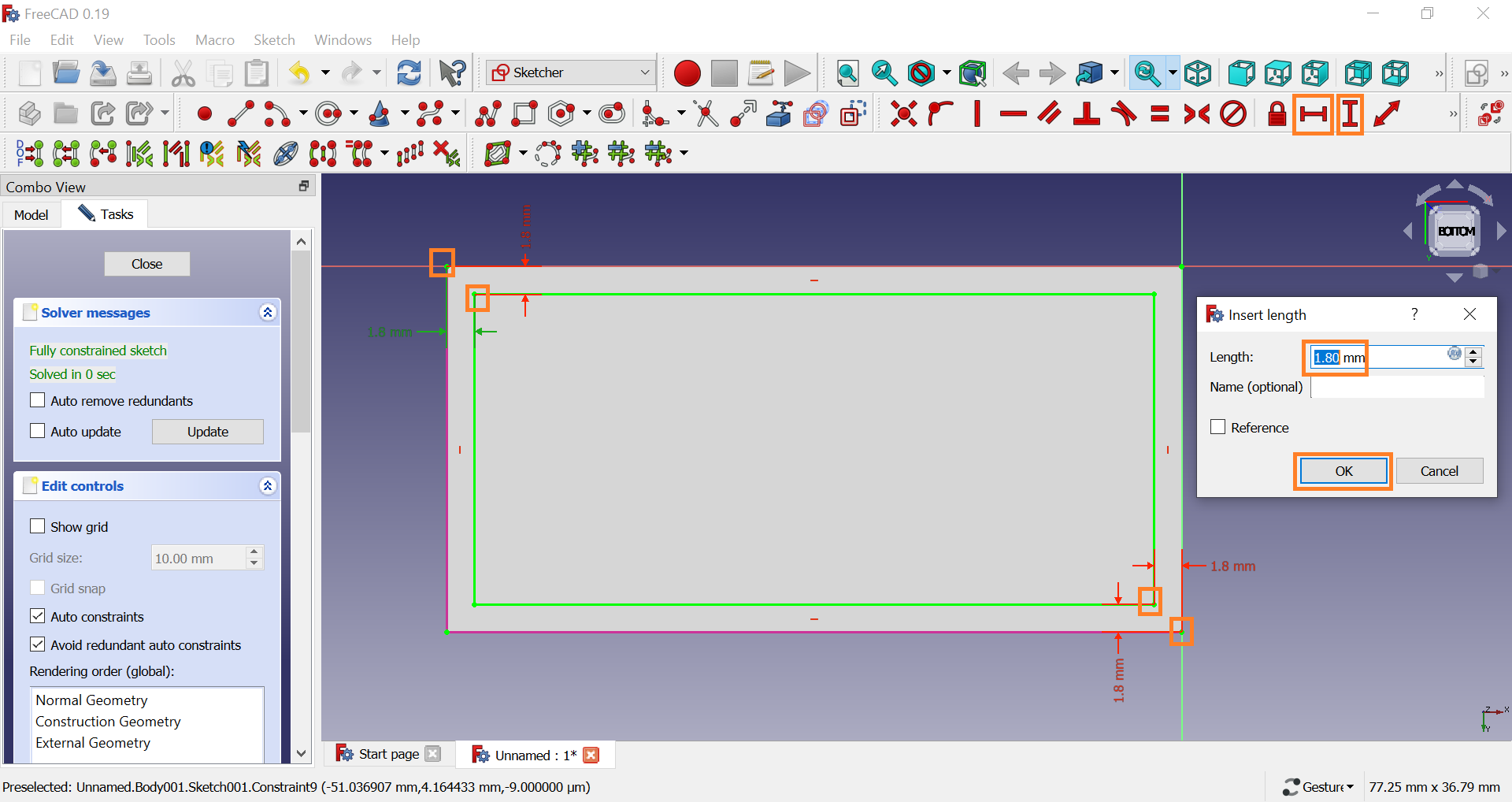Collapse the Solver messages section
1512x802 pixels.
[x=268, y=313]
